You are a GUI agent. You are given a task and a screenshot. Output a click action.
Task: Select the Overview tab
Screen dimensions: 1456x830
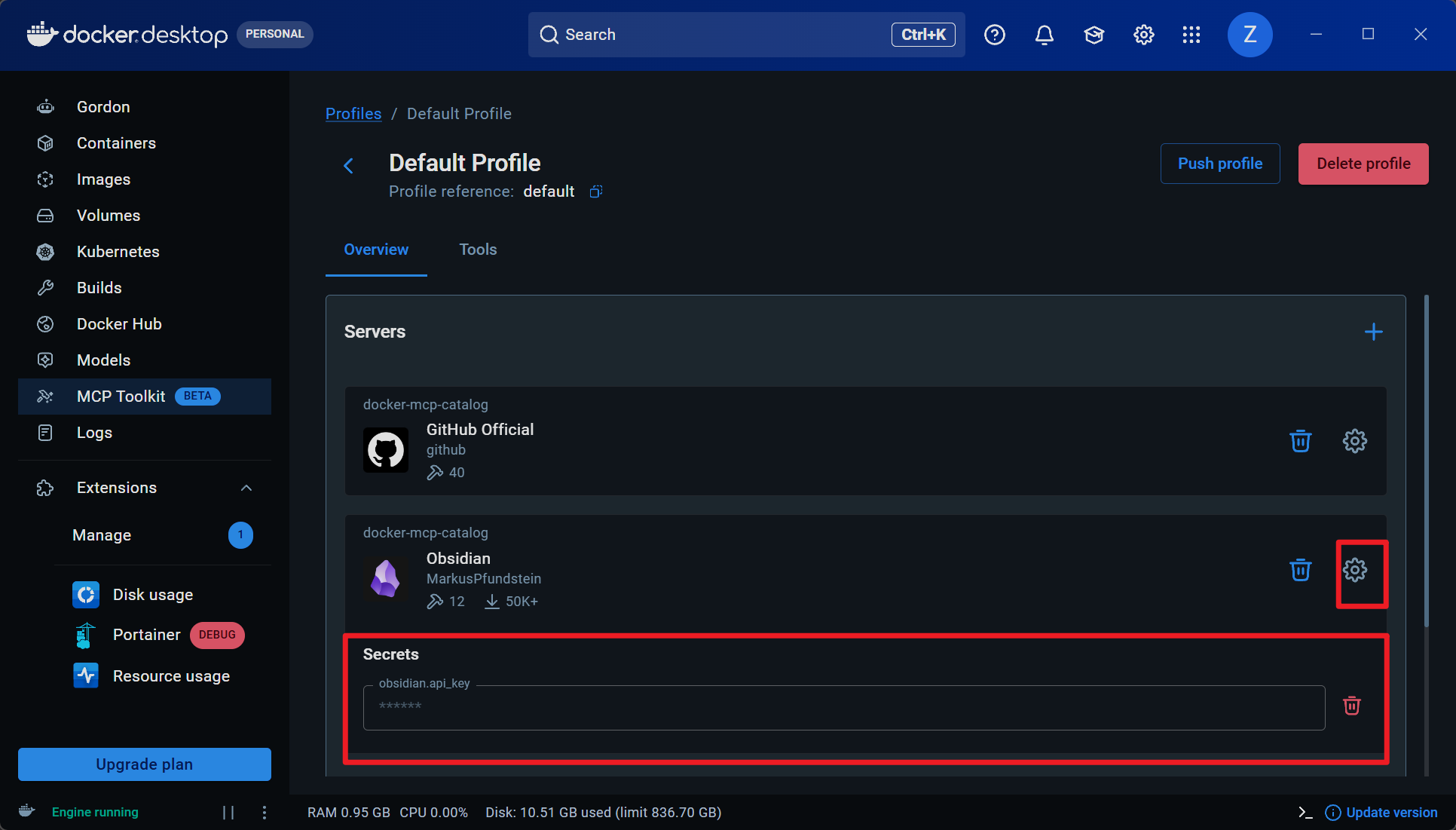click(376, 250)
